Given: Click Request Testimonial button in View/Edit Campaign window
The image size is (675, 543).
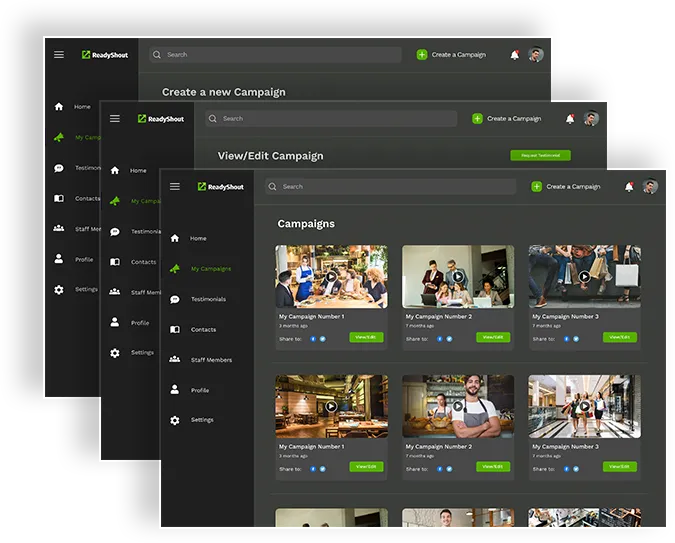Looking at the screenshot, I should [x=540, y=155].
